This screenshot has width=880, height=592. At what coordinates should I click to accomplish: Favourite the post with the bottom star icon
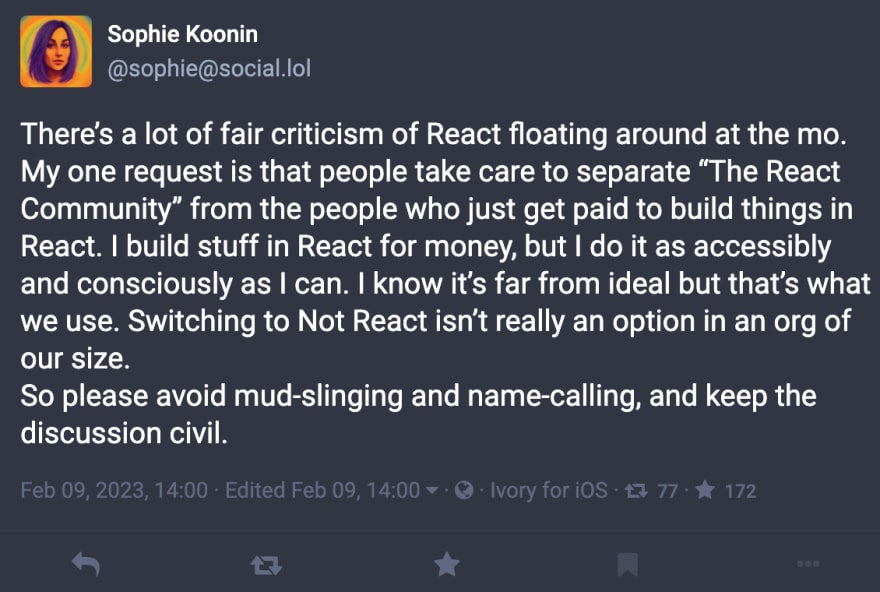(447, 564)
